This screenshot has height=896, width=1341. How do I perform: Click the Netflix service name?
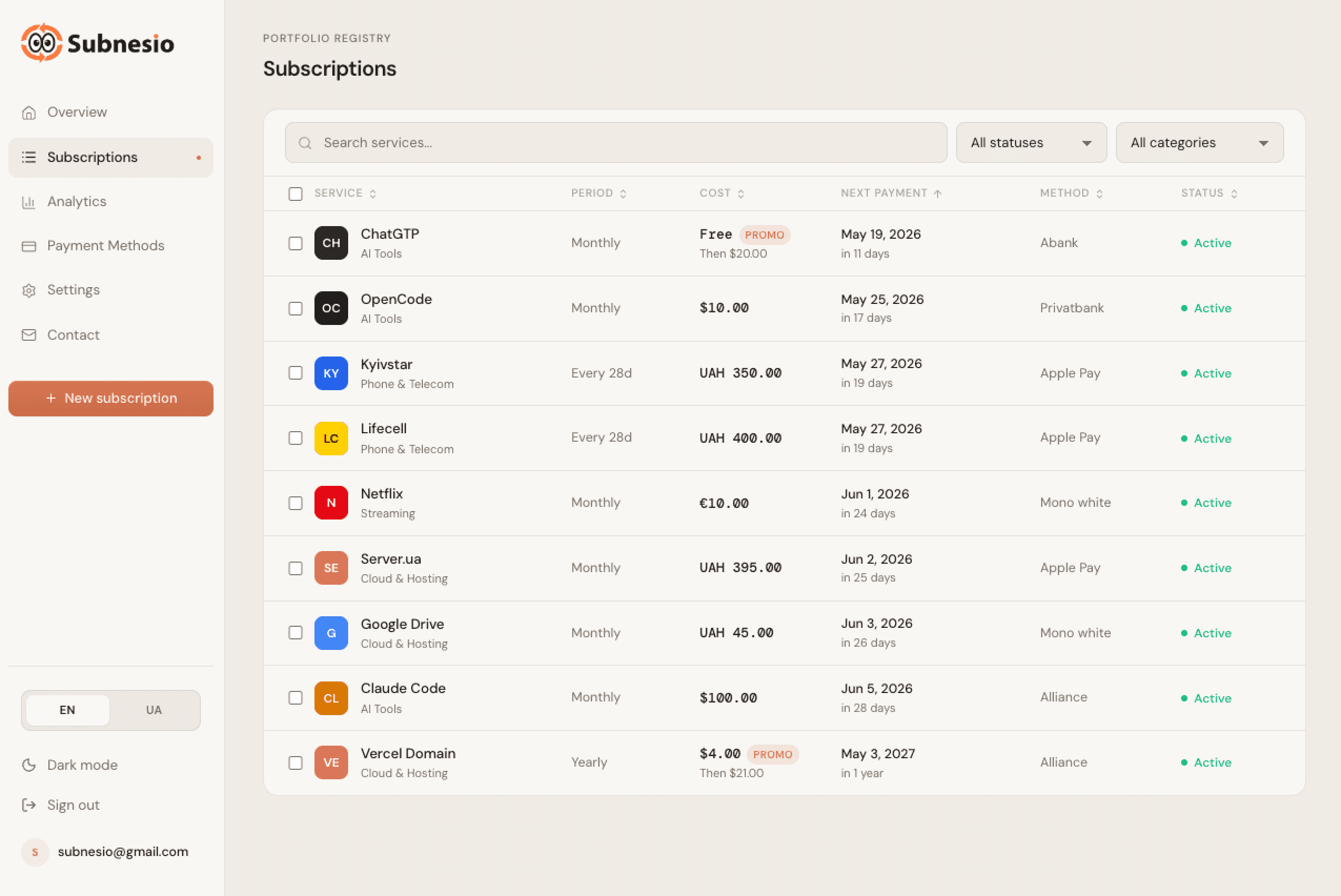pyautogui.click(x=382, y=494)
